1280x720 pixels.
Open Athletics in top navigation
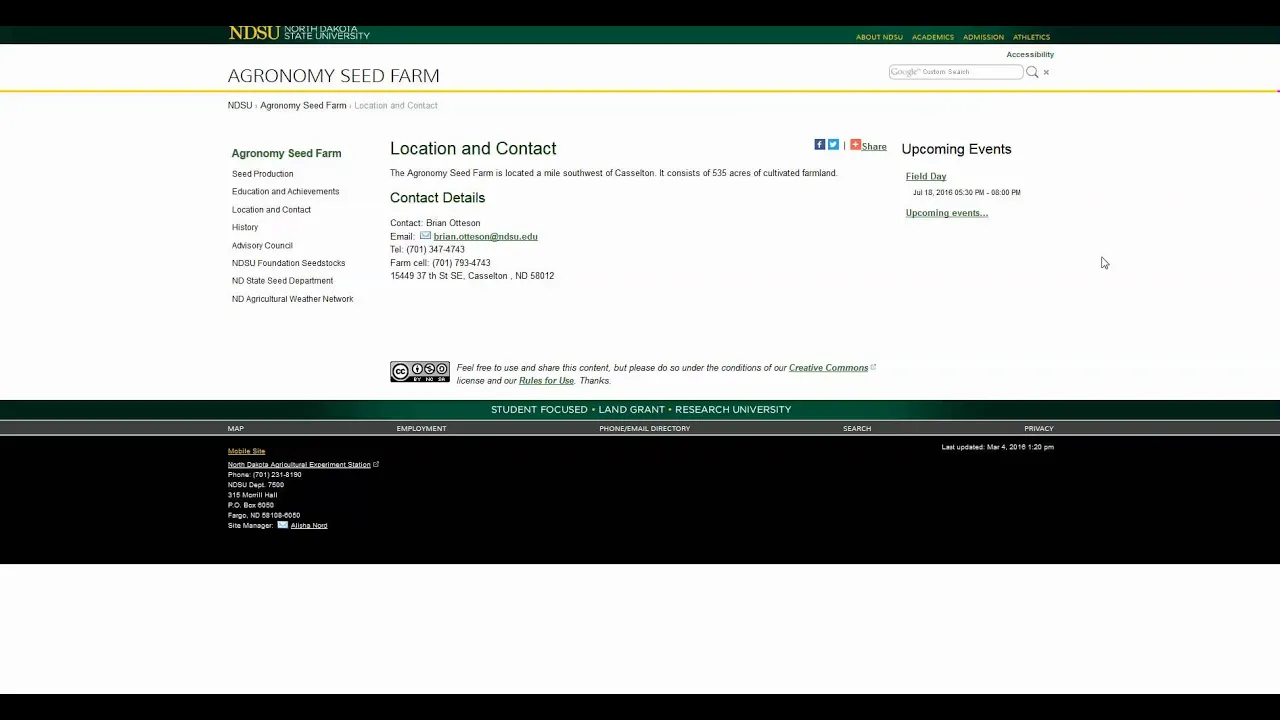tap(1031, 37)
